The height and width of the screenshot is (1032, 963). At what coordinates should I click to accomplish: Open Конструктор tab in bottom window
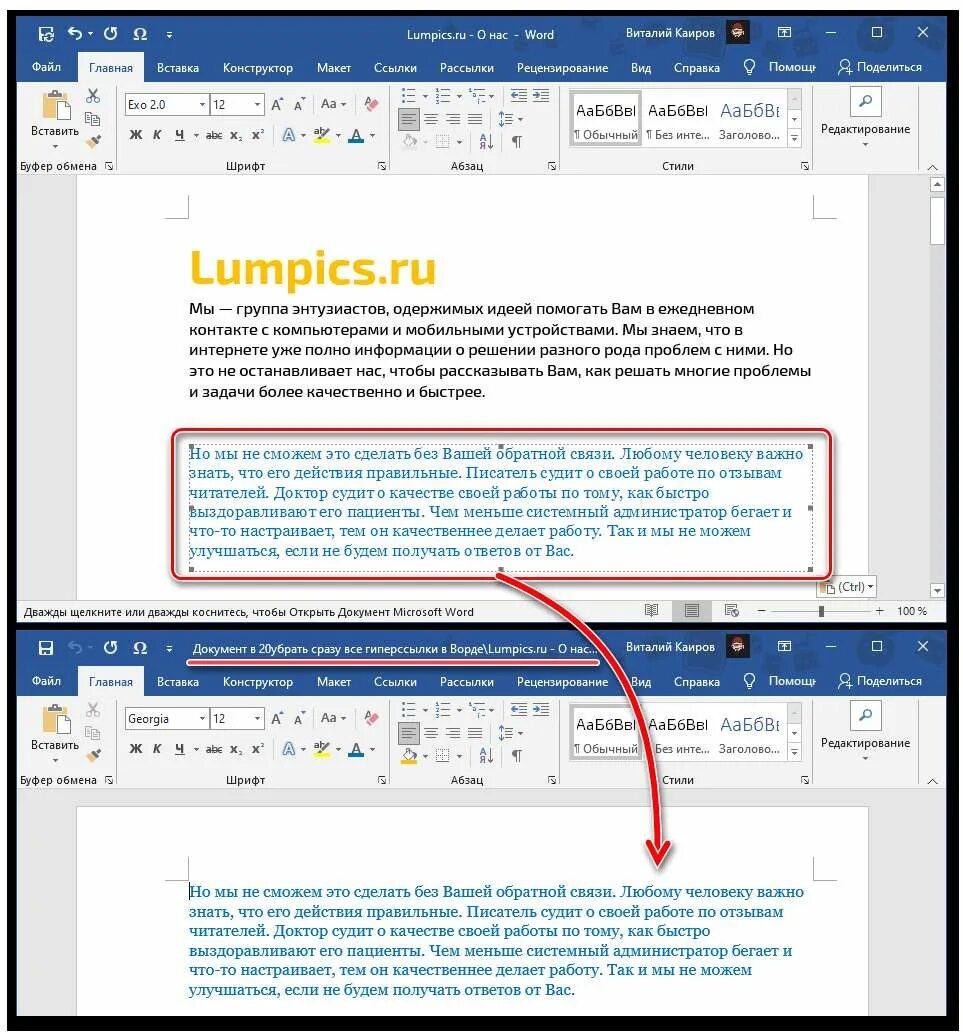(x=257, y=681)
